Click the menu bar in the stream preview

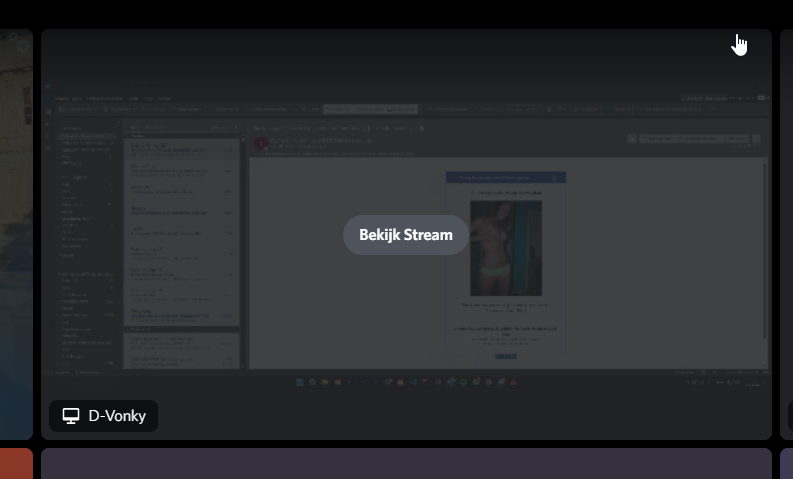(x=110, y=98)
